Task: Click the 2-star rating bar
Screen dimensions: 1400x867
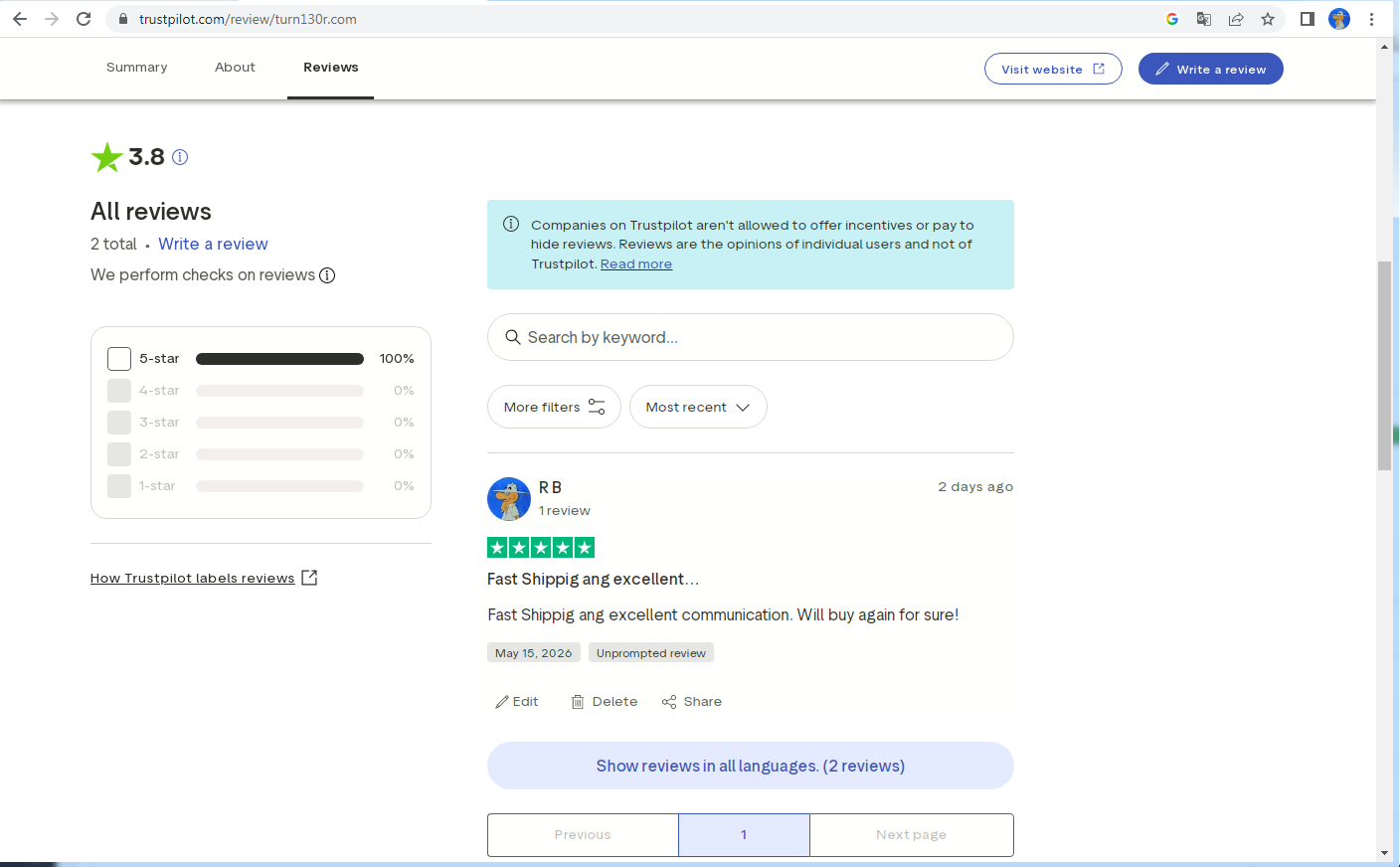Action: tap(279, 454)
